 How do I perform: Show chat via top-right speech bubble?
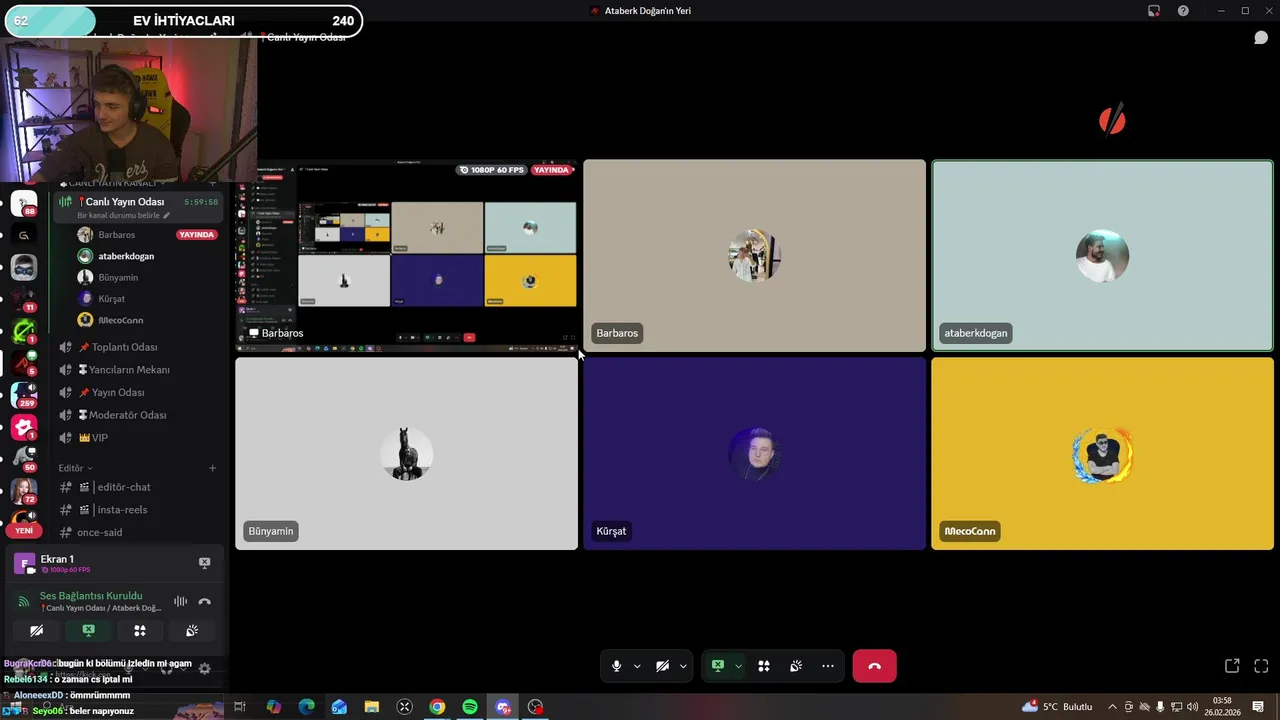[1261, 38]
